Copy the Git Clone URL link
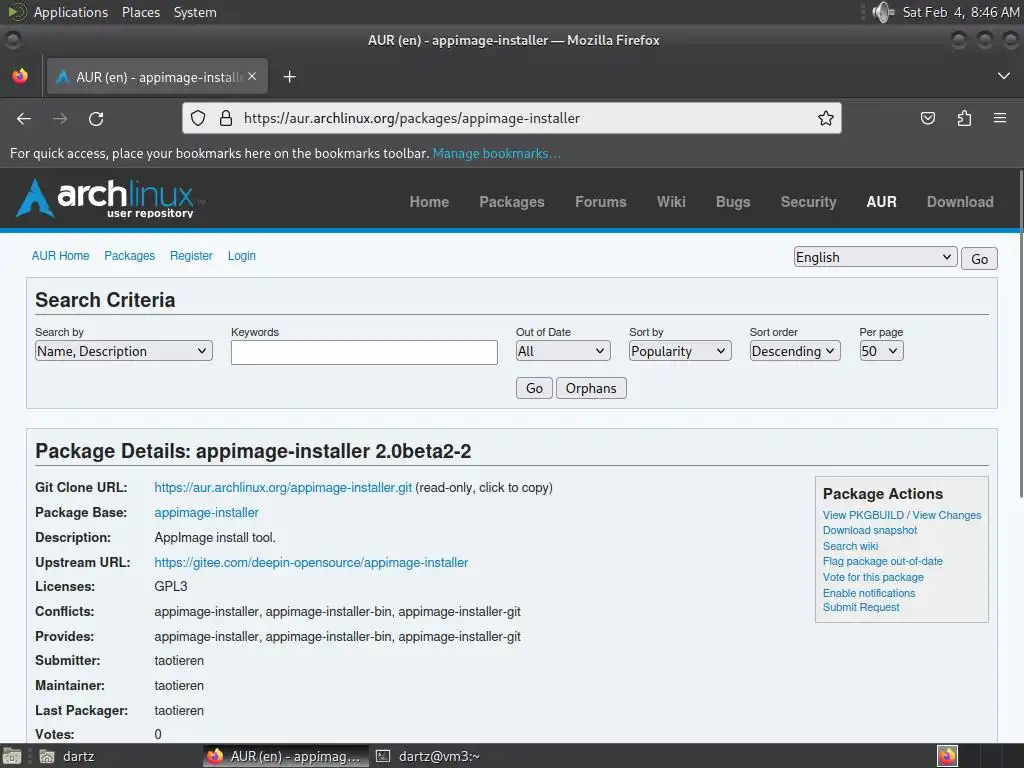 [x=283, y=488]
